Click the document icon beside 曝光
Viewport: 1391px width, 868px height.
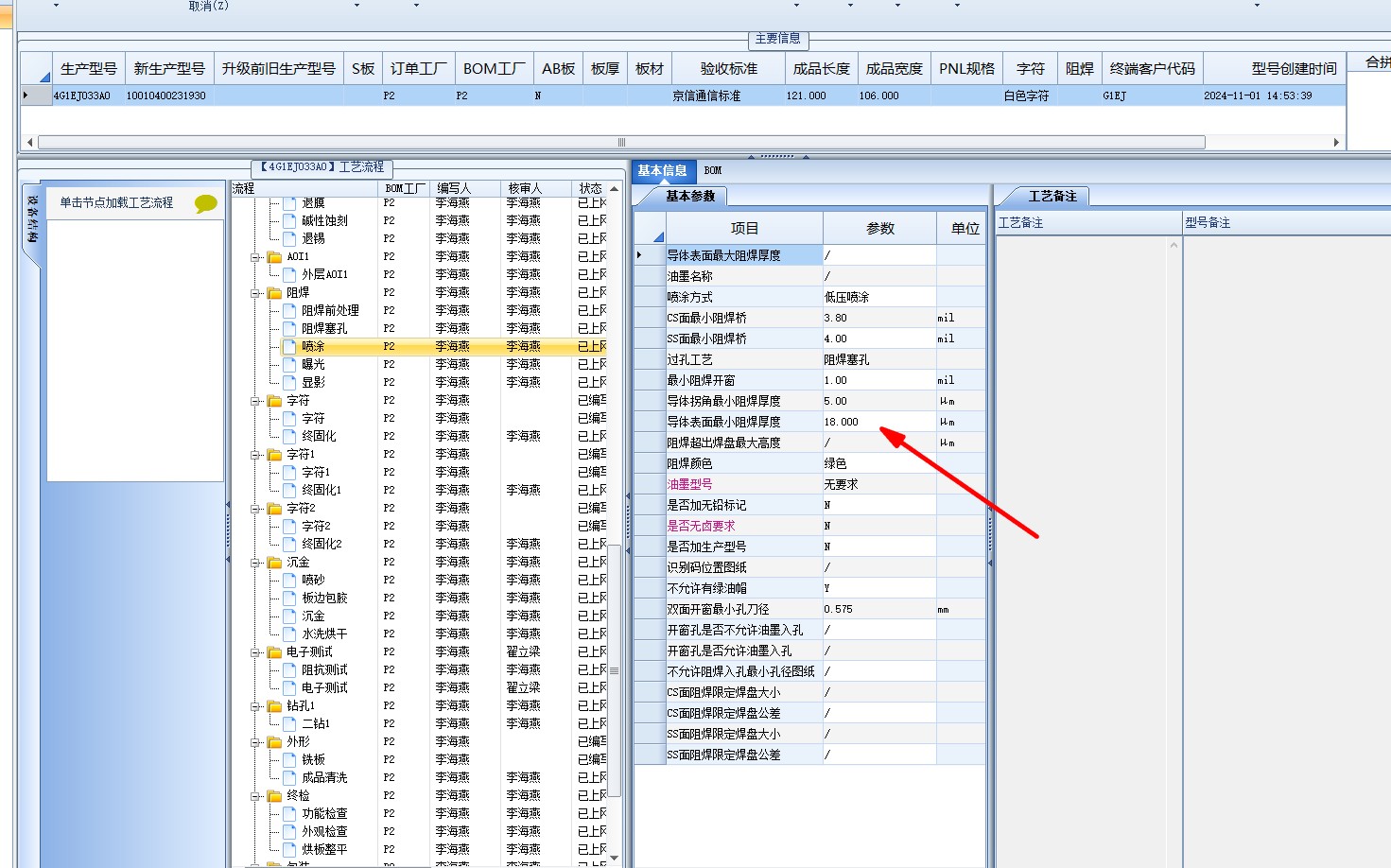(289, 364)
